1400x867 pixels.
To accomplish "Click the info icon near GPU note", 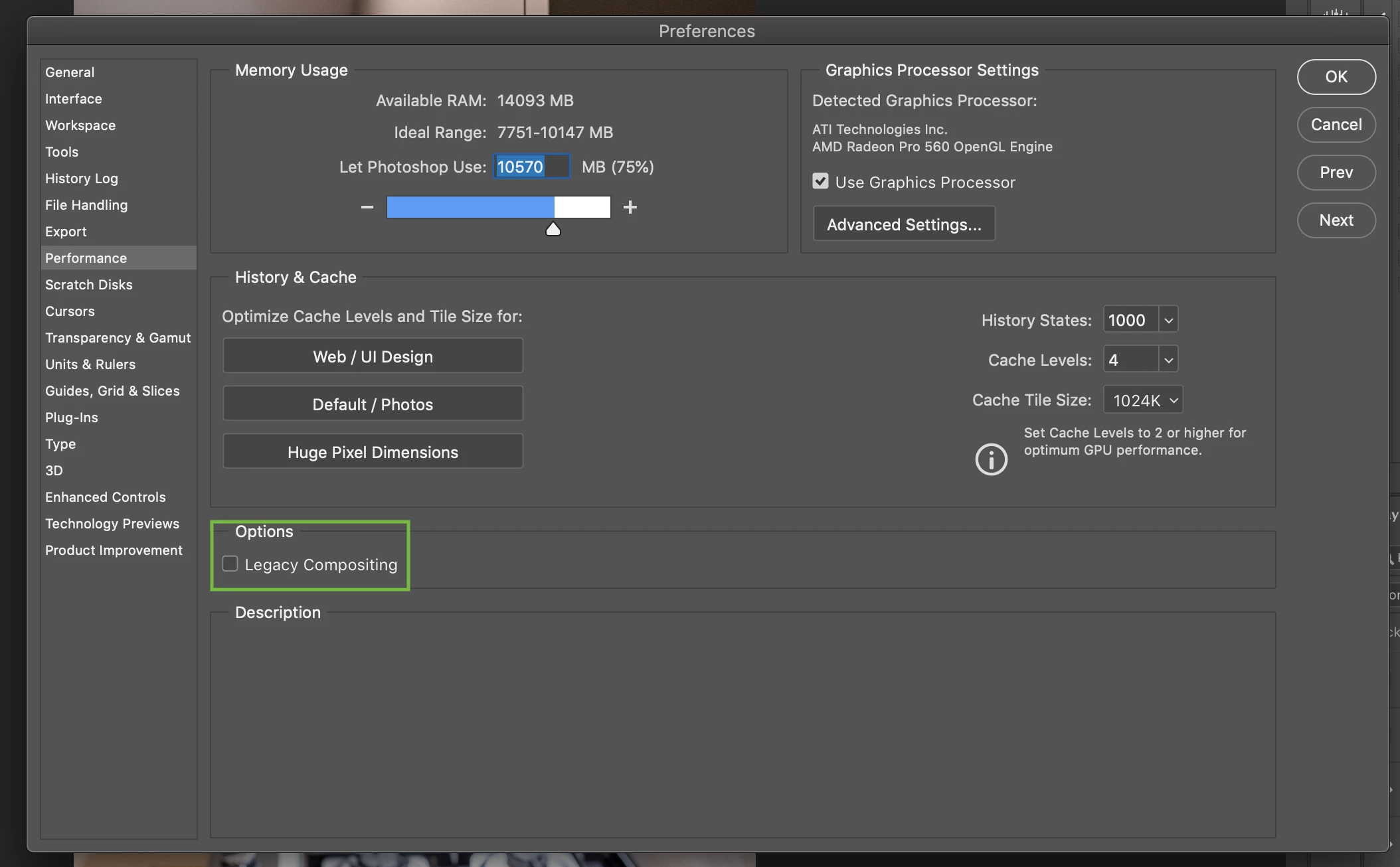I will [991, 459].
